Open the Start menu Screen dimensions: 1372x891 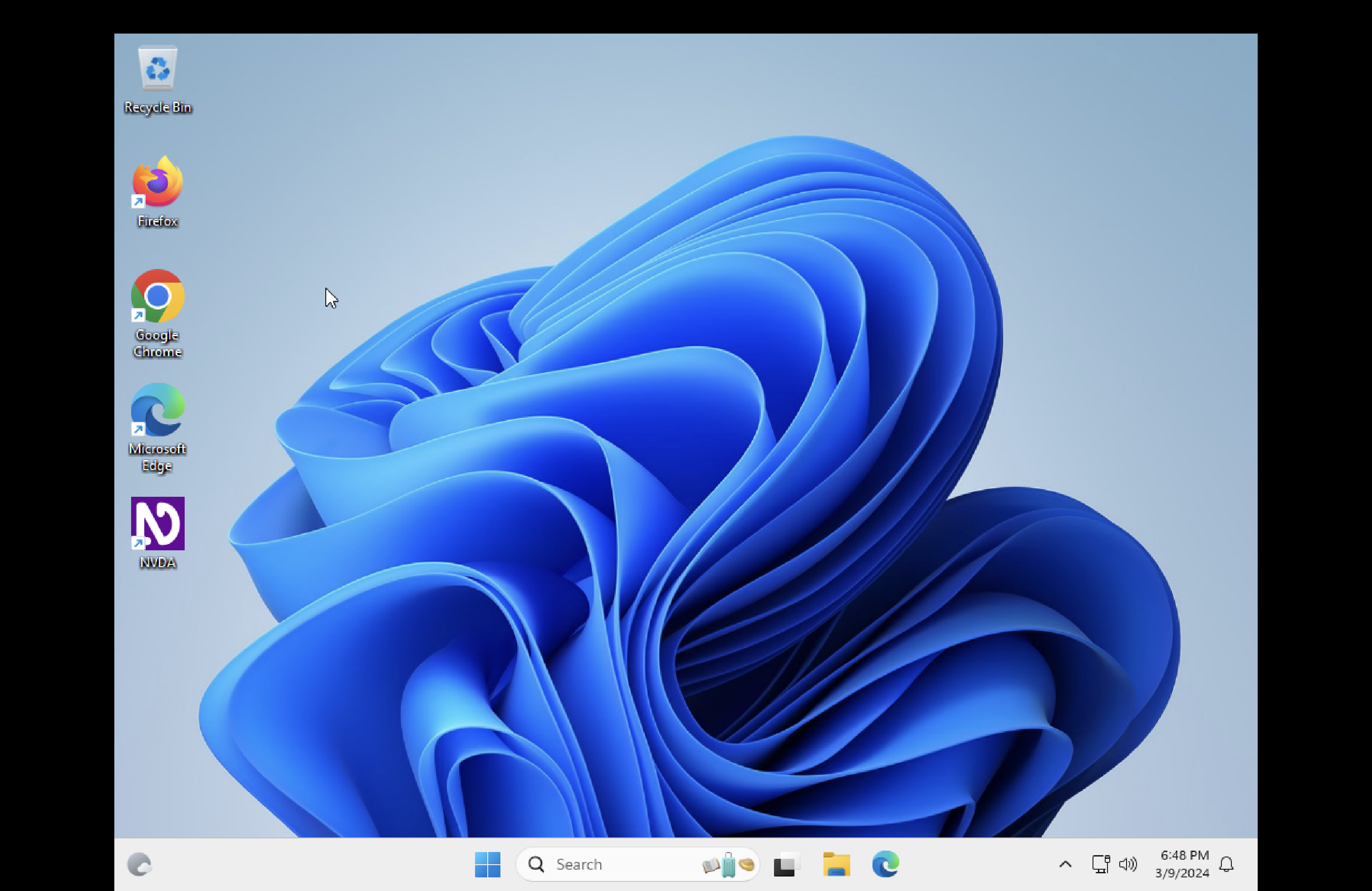[x=488, y=864]
